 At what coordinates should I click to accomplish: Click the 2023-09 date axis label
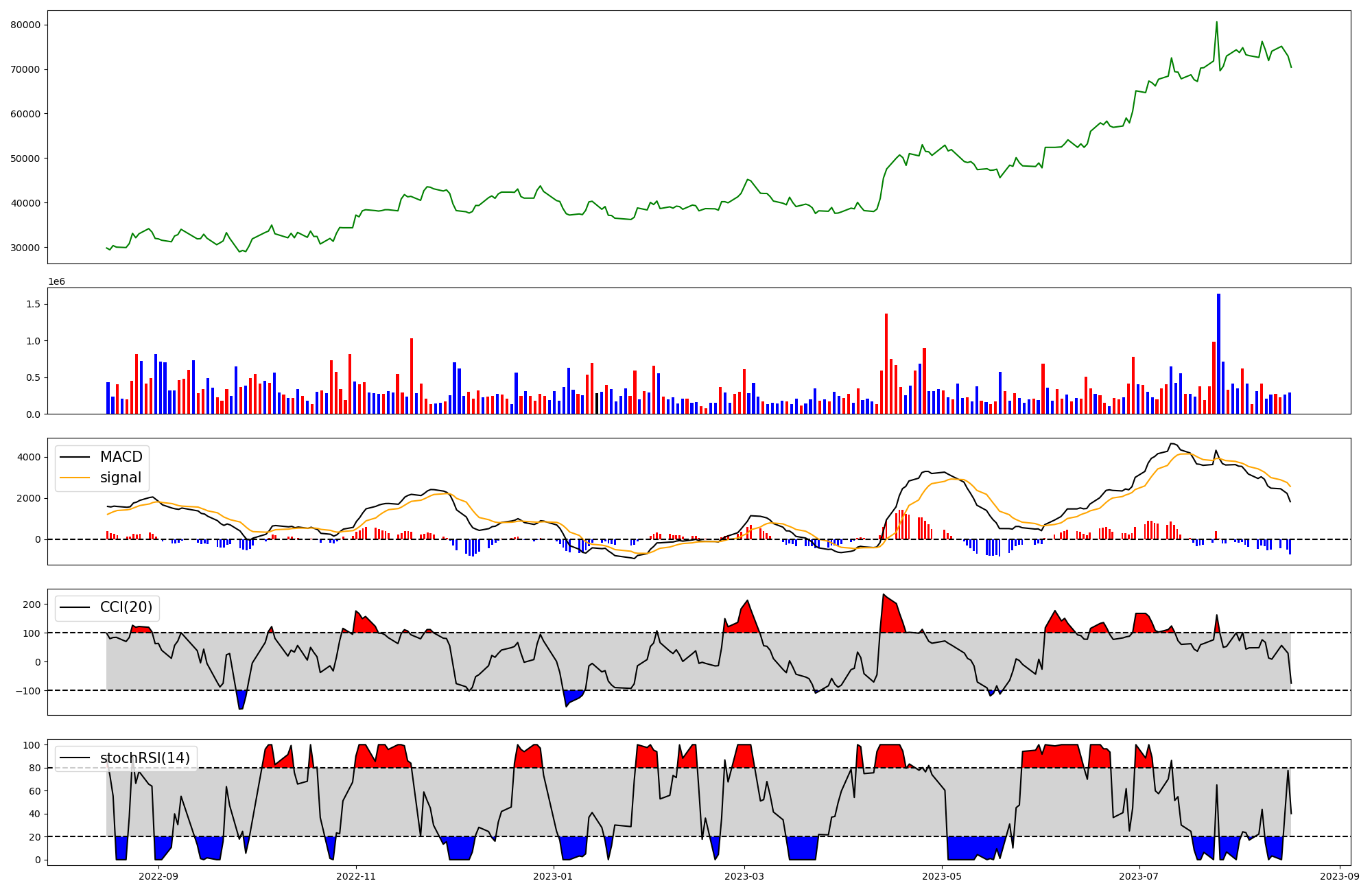1339,876
